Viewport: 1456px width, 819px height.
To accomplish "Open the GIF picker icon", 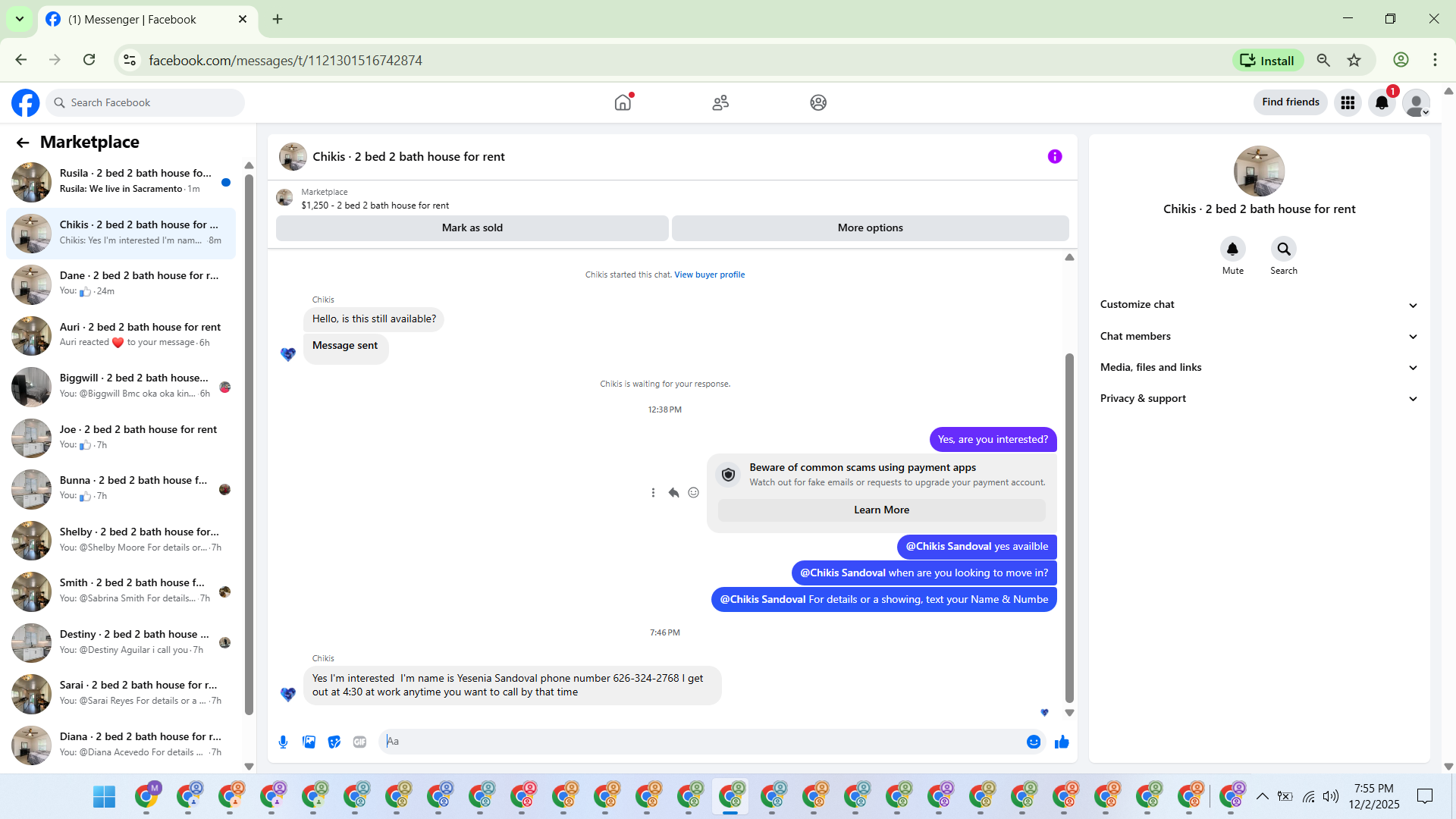I will pyautogui.click(x=359, y=742).
